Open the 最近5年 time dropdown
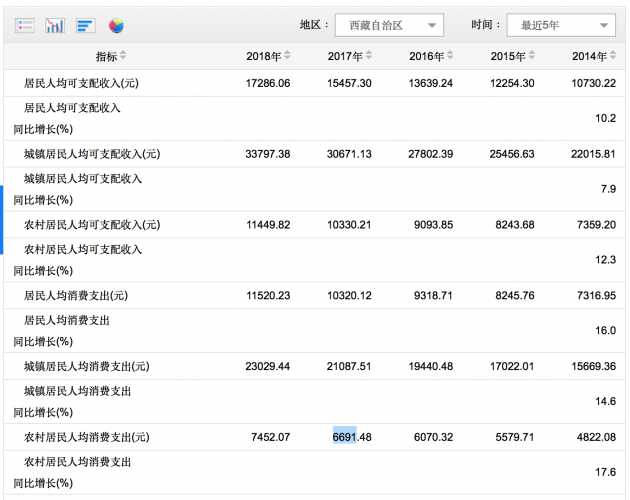Viewport: 630px width, 500px height. 561,25
